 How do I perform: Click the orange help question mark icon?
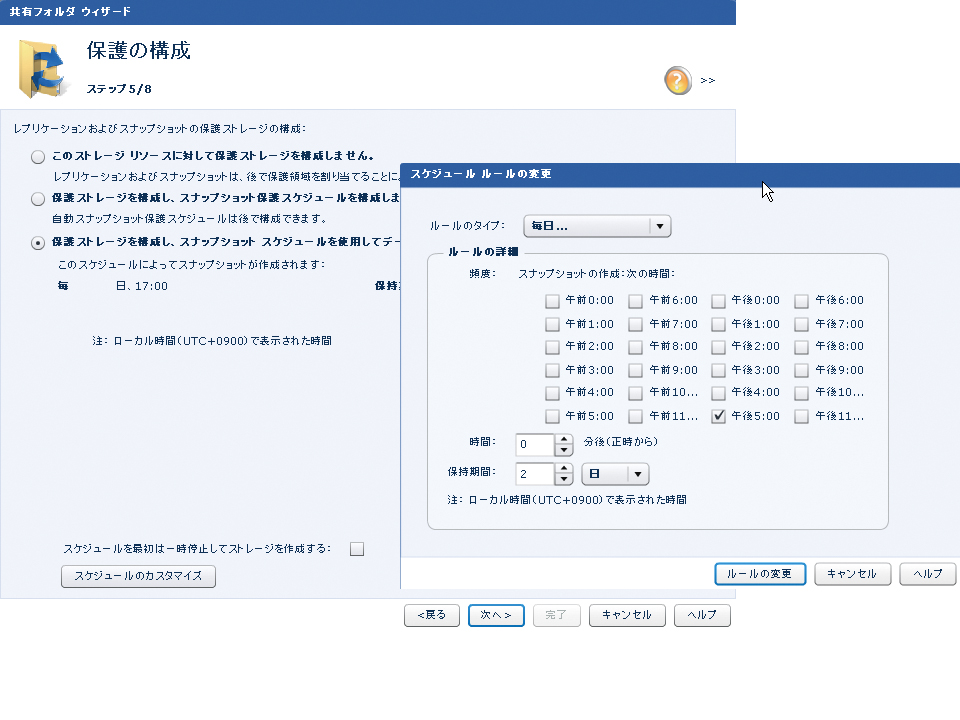tap(678, 81)
